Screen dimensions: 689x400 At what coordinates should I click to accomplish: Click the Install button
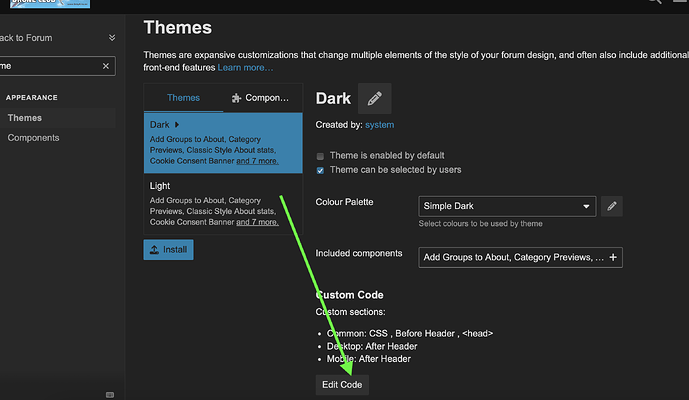click(x=168, y=250)
